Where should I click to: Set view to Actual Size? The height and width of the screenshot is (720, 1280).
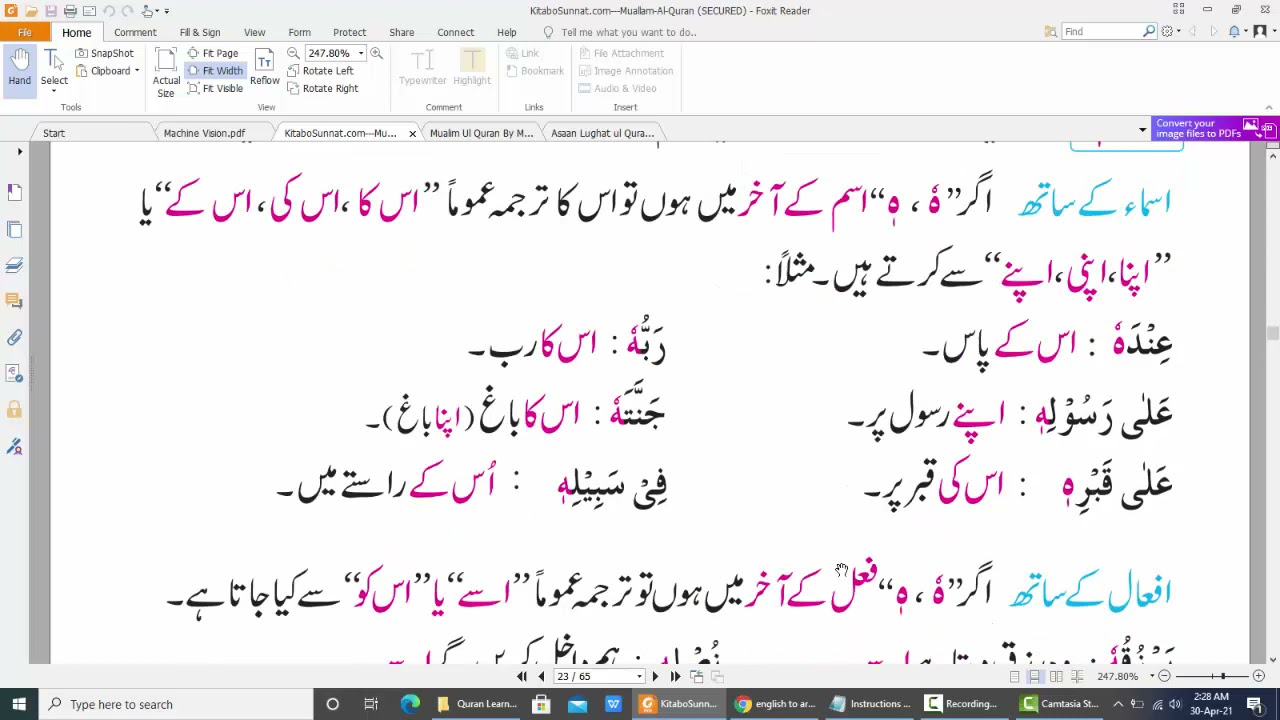coord(166,73)
